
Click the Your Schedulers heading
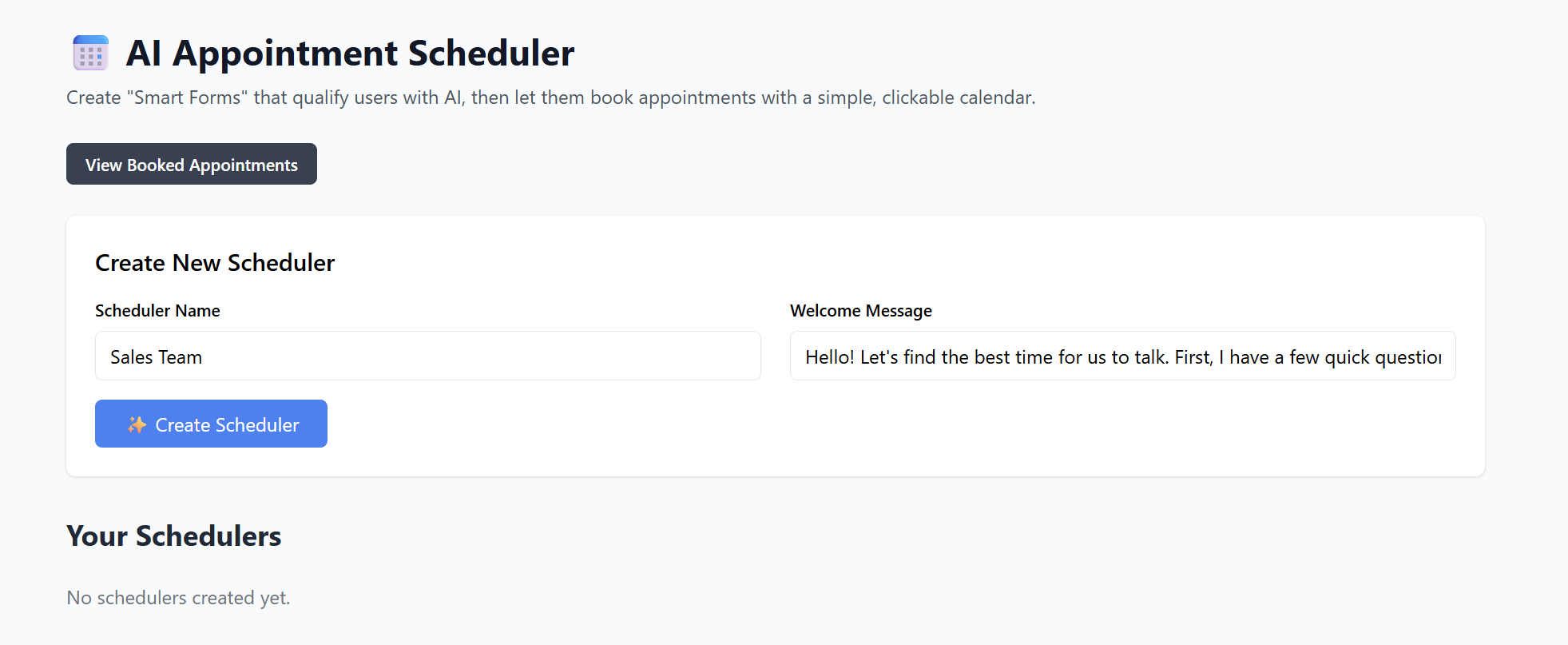click(174, 536)
